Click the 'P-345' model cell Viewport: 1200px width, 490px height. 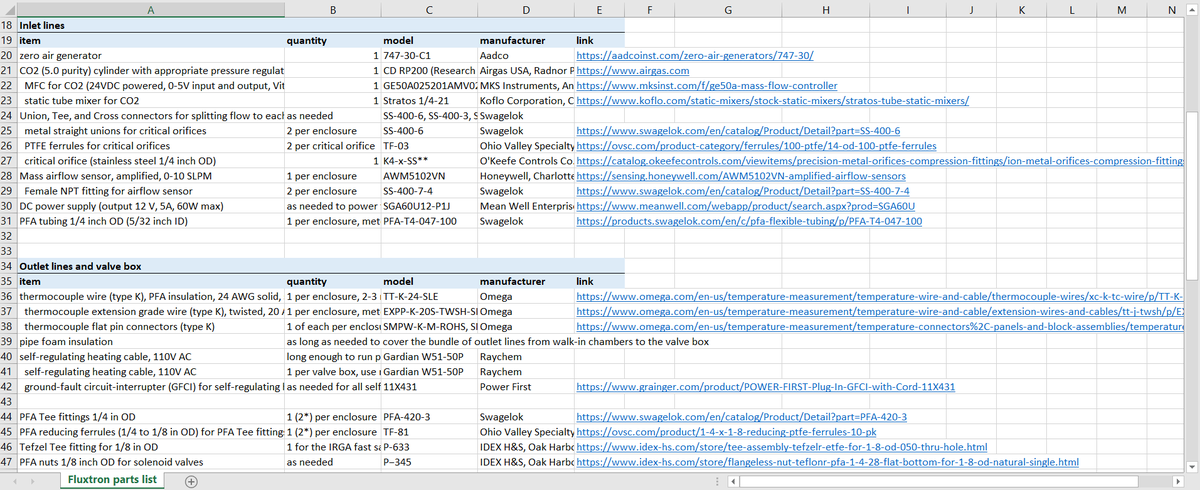pyautogui.click(x=429, y=462)
